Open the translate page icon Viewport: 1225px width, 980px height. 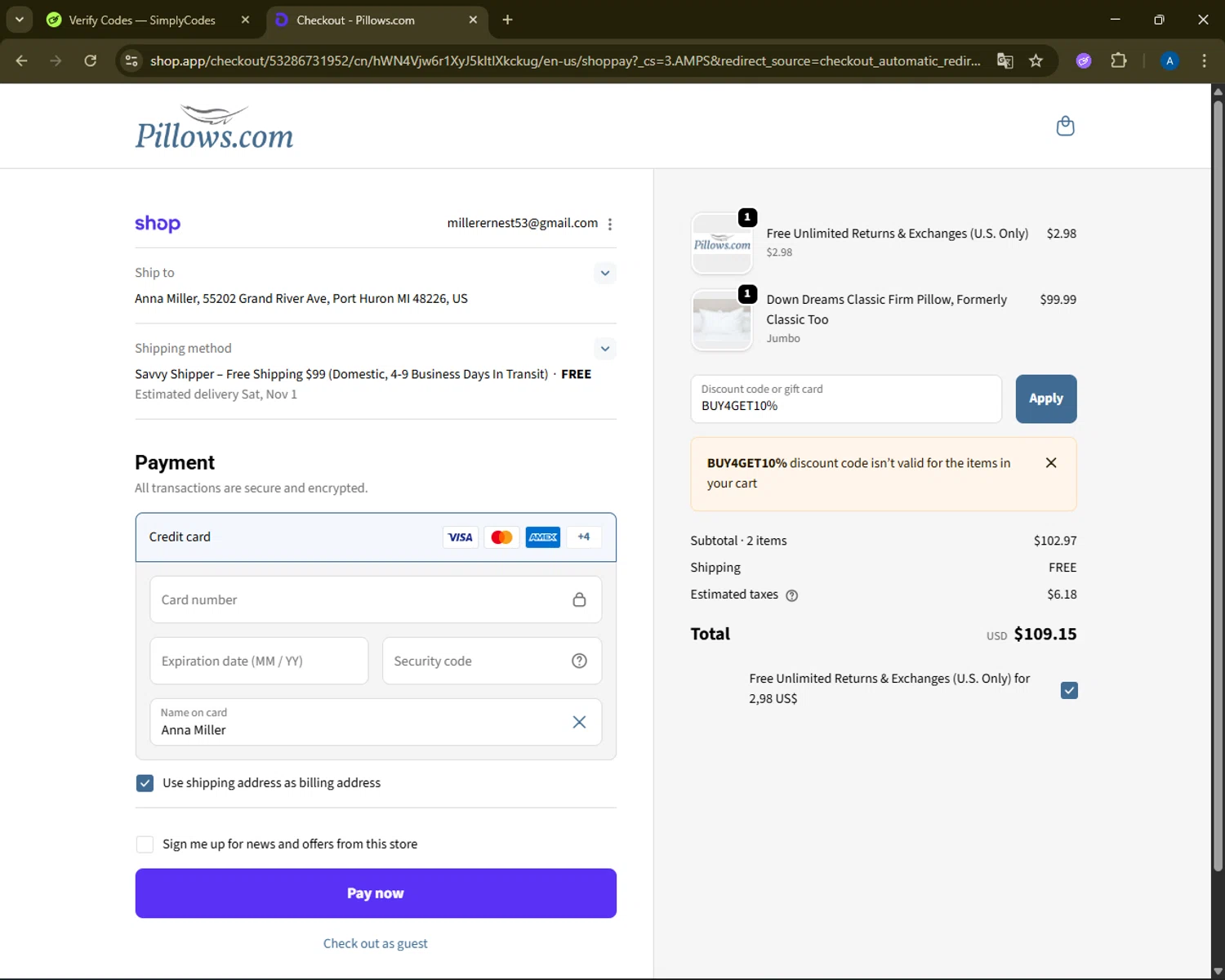1005,60
